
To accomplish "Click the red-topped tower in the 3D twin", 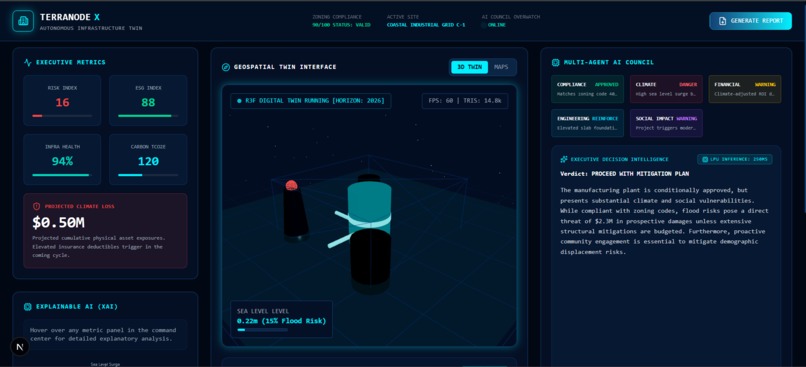I will [295, 211].
